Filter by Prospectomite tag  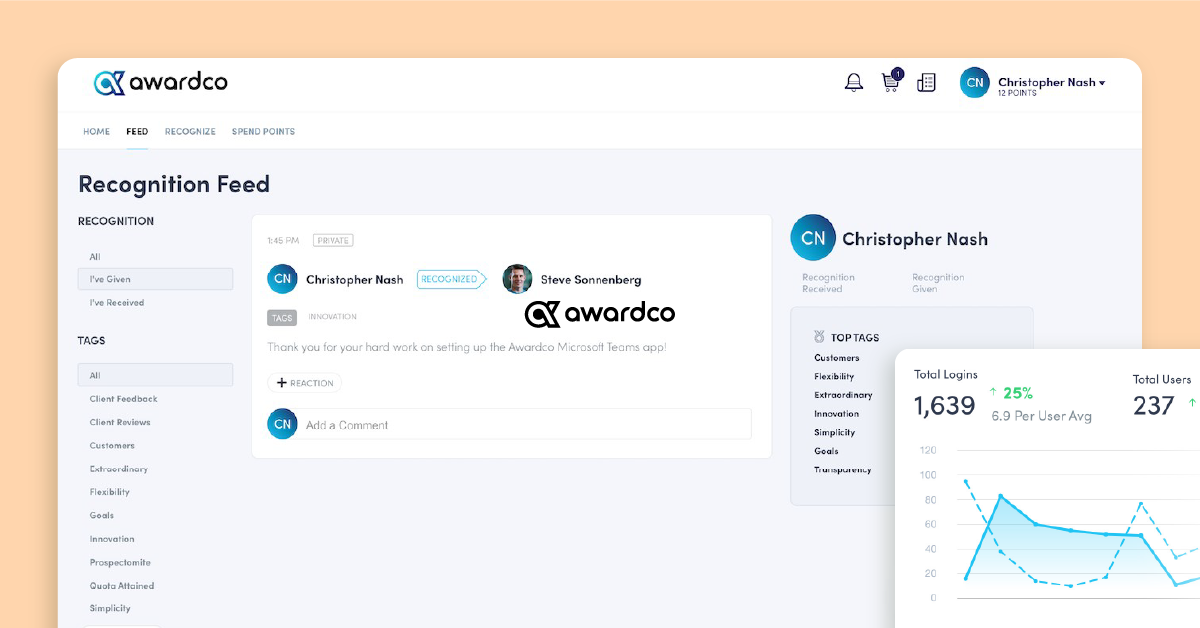[120, 562]
